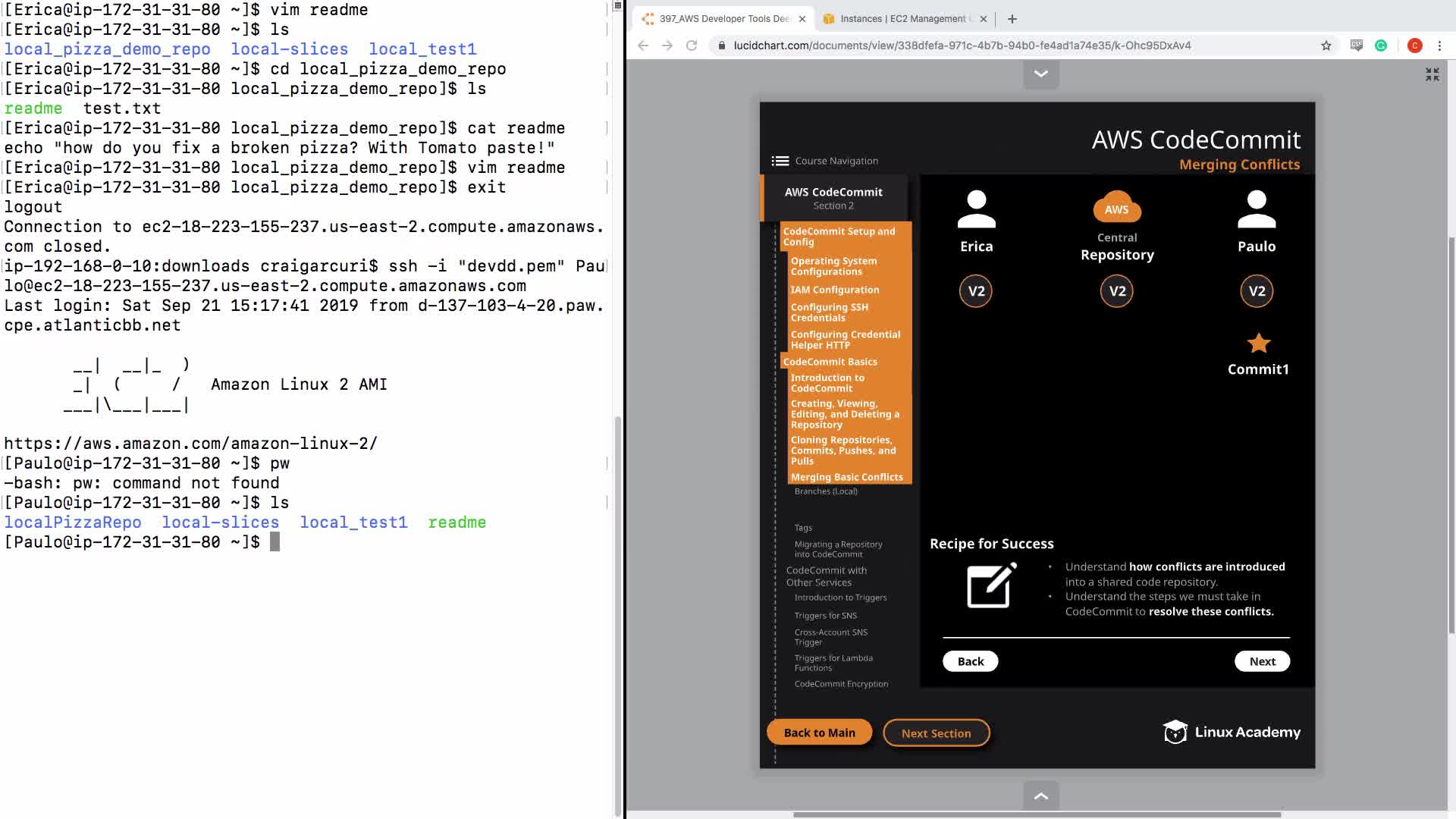Open CodeCommit with Other Services section
Image resolution: width=1456 pixels, height=819 pixels.
(826, 576)
